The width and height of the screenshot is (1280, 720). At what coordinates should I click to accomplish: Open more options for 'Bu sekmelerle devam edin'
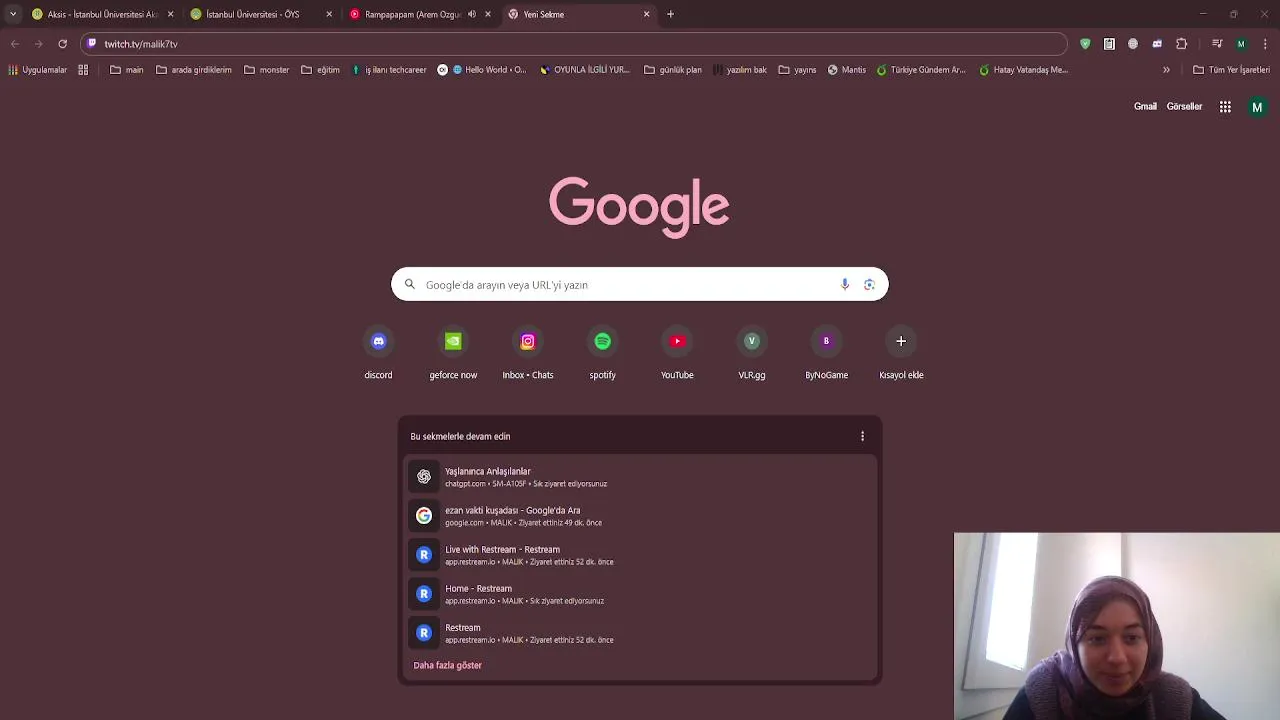862,436
